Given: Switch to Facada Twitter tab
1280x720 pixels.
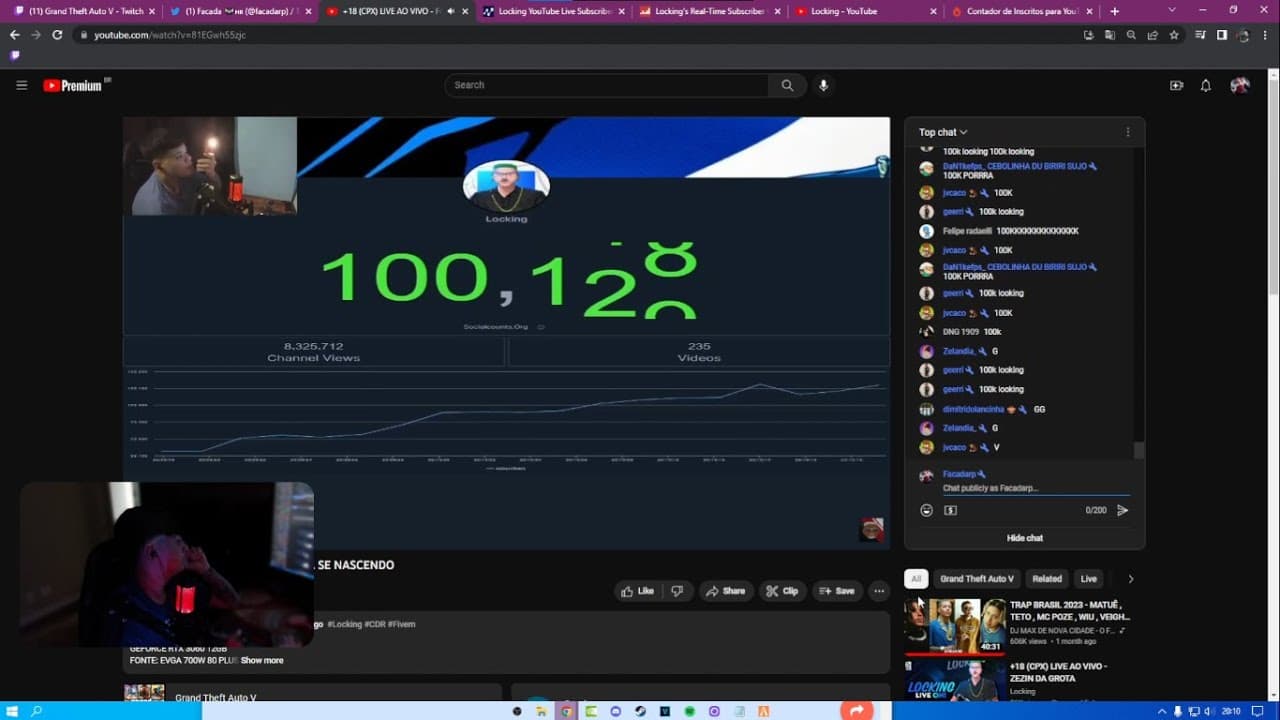Looking at the screenshot, I should click(242, 11).
